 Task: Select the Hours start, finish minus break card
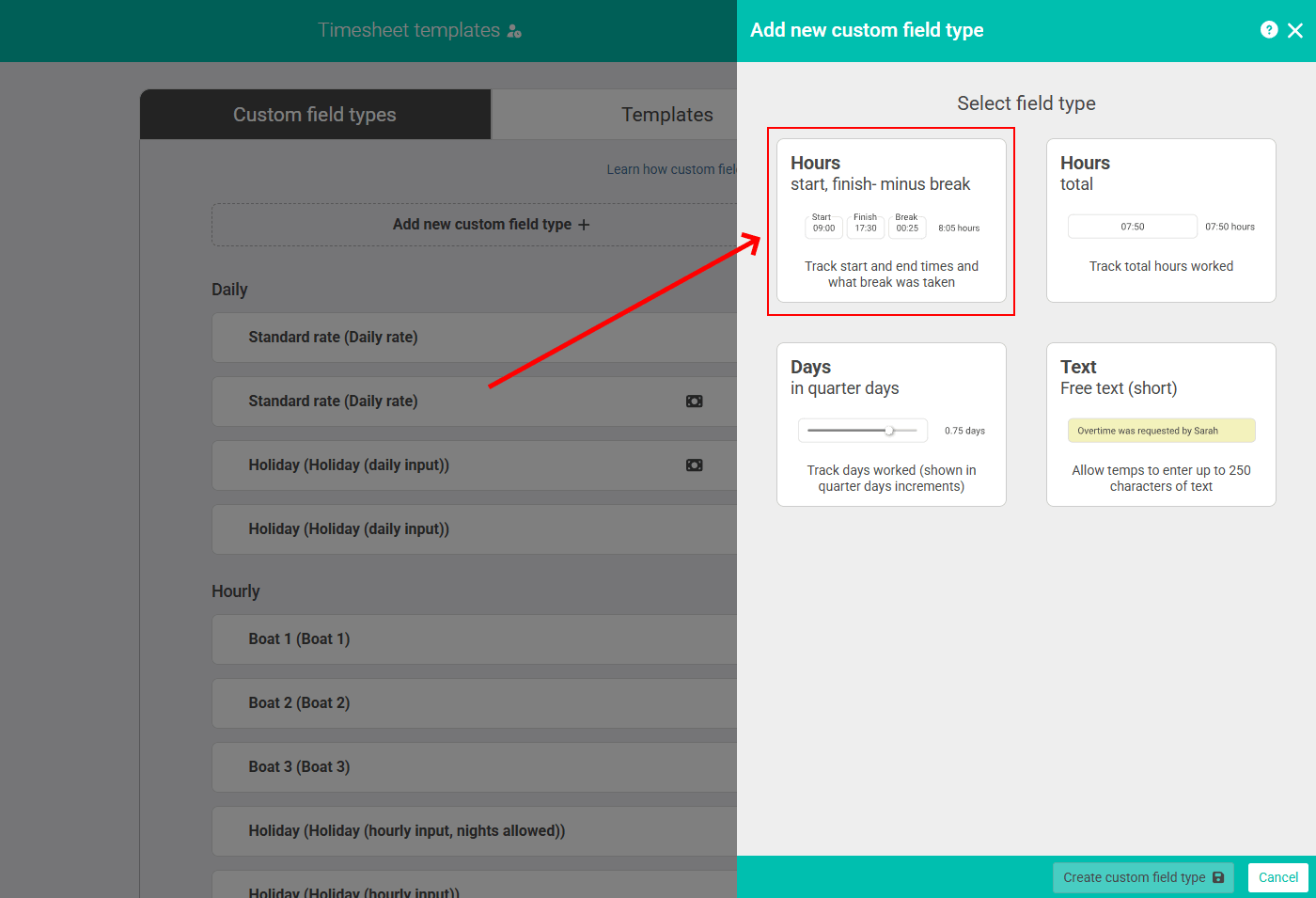[x=890, y=221]
